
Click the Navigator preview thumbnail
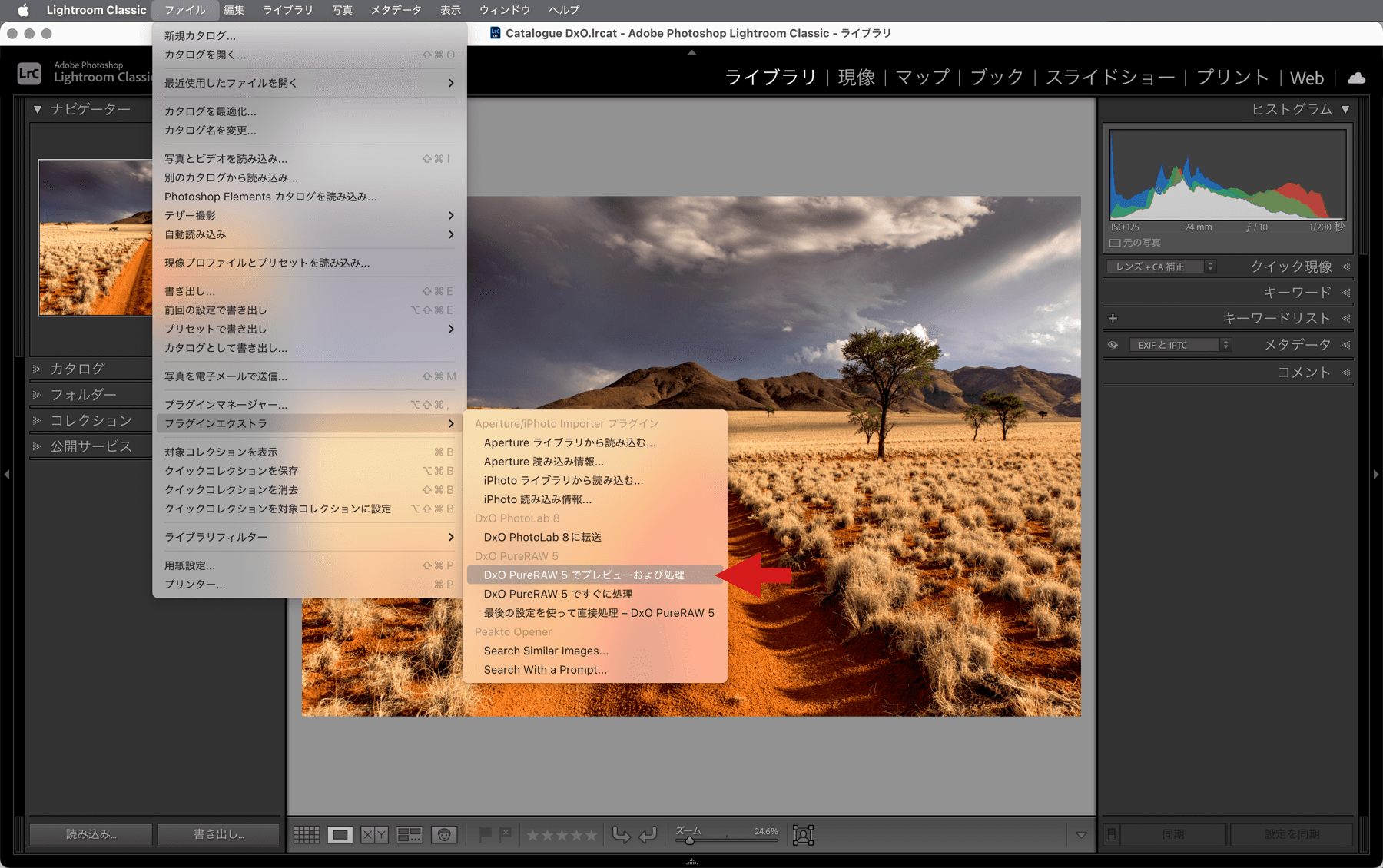(95, 237)
